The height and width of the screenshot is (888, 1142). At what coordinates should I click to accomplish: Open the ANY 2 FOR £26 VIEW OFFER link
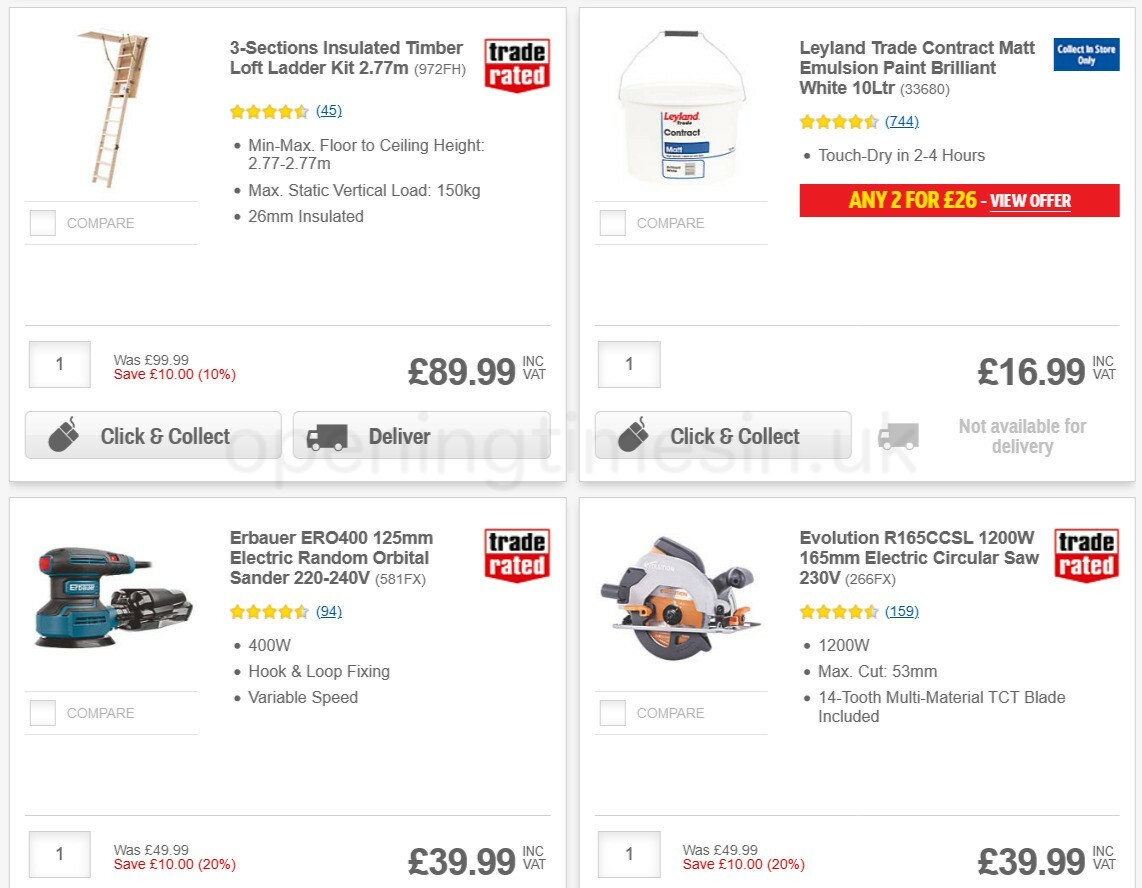coord(1030,200)
